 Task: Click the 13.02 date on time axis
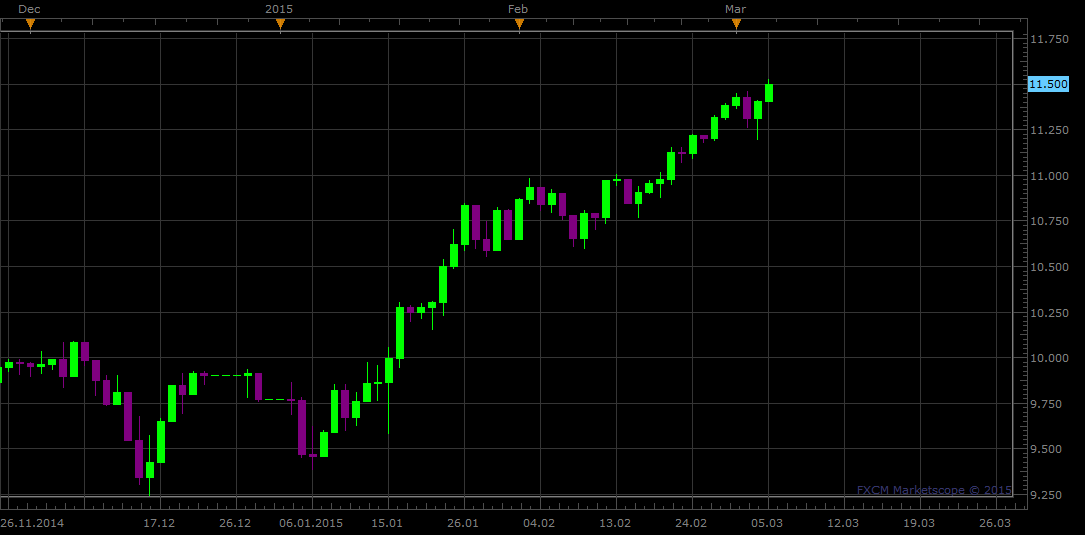coord(615,523)
